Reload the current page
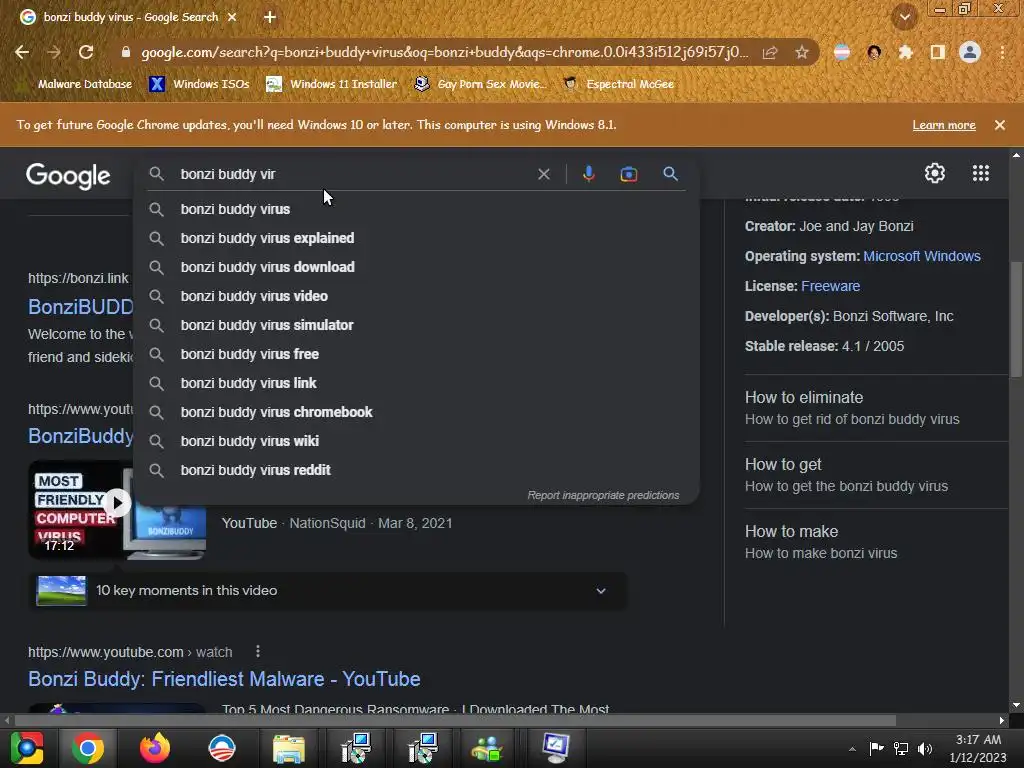 coord(86,52)
